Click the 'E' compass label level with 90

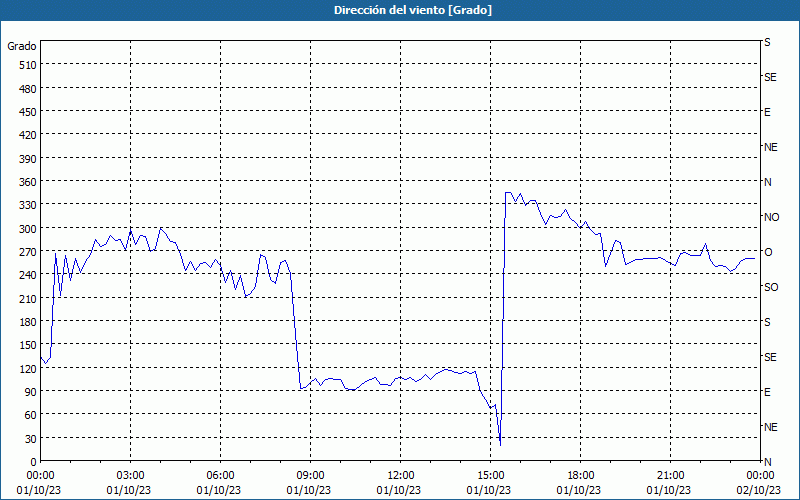(x=767, y=392)
